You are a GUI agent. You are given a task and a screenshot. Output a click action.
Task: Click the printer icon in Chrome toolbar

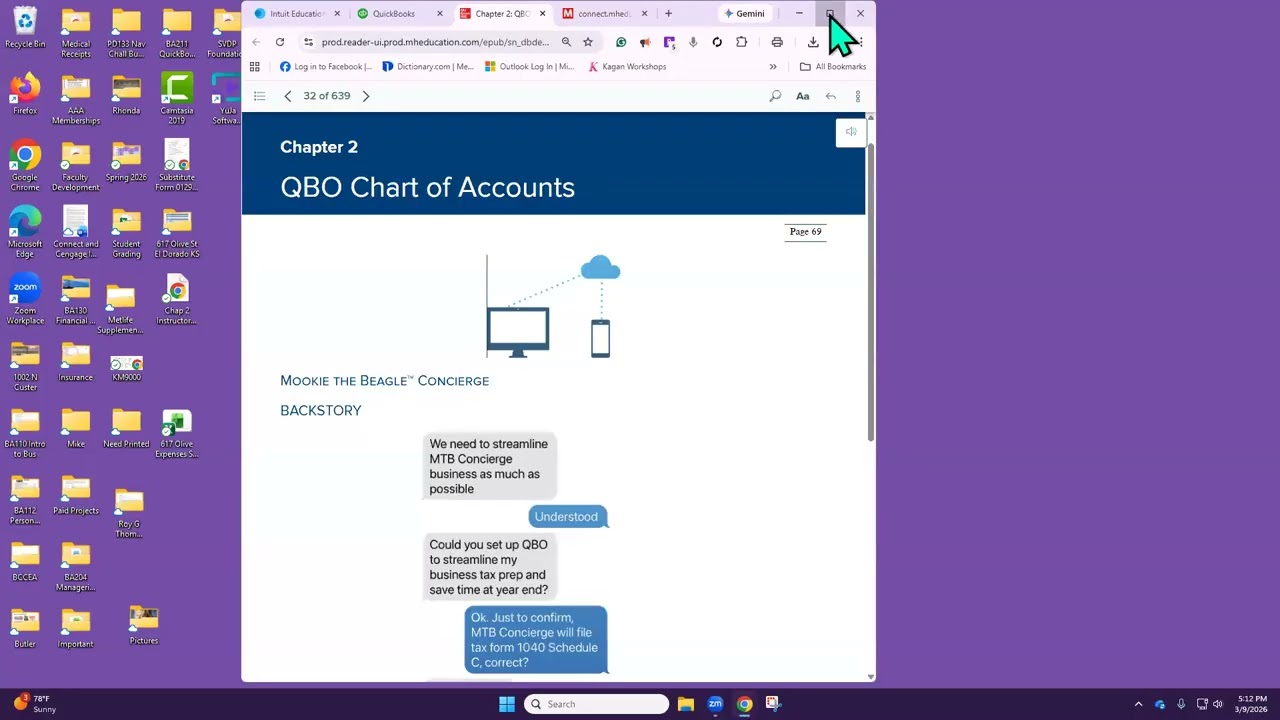[777, 42]
